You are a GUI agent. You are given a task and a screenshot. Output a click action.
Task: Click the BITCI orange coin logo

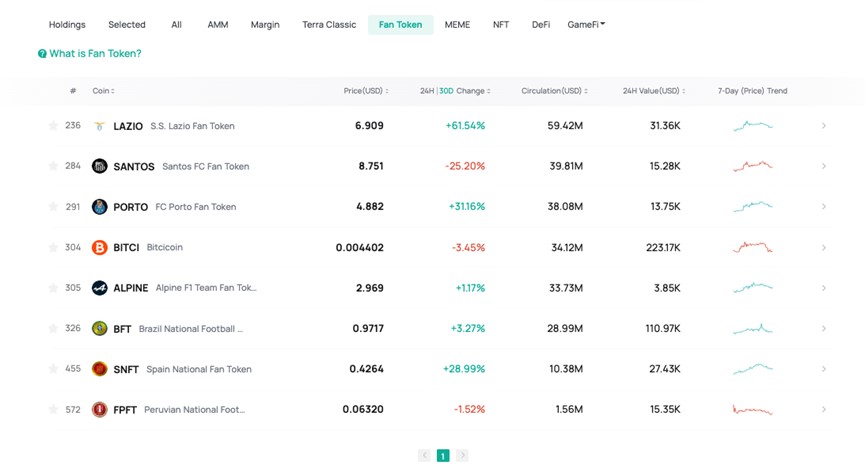tap(99, 247)
